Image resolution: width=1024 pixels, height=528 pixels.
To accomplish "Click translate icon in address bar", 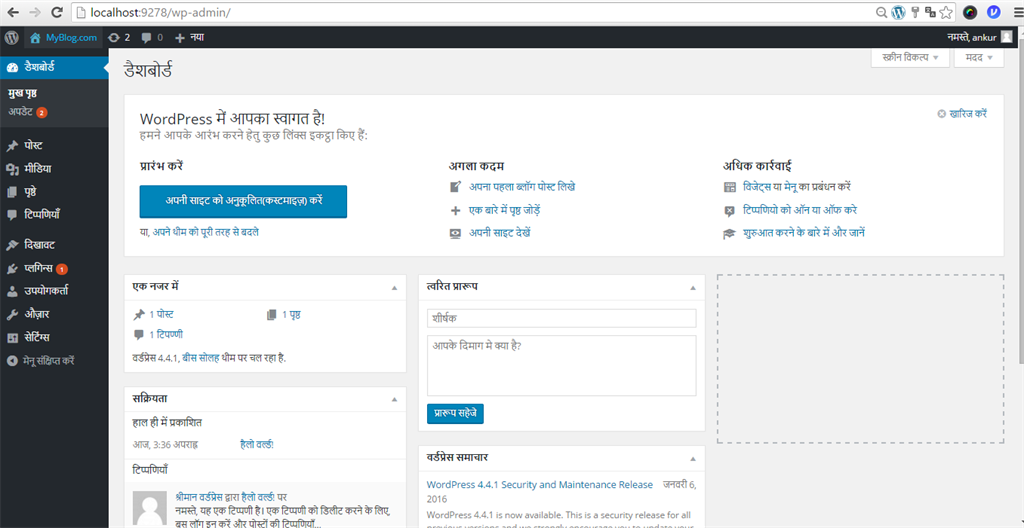I will point(930,12).
